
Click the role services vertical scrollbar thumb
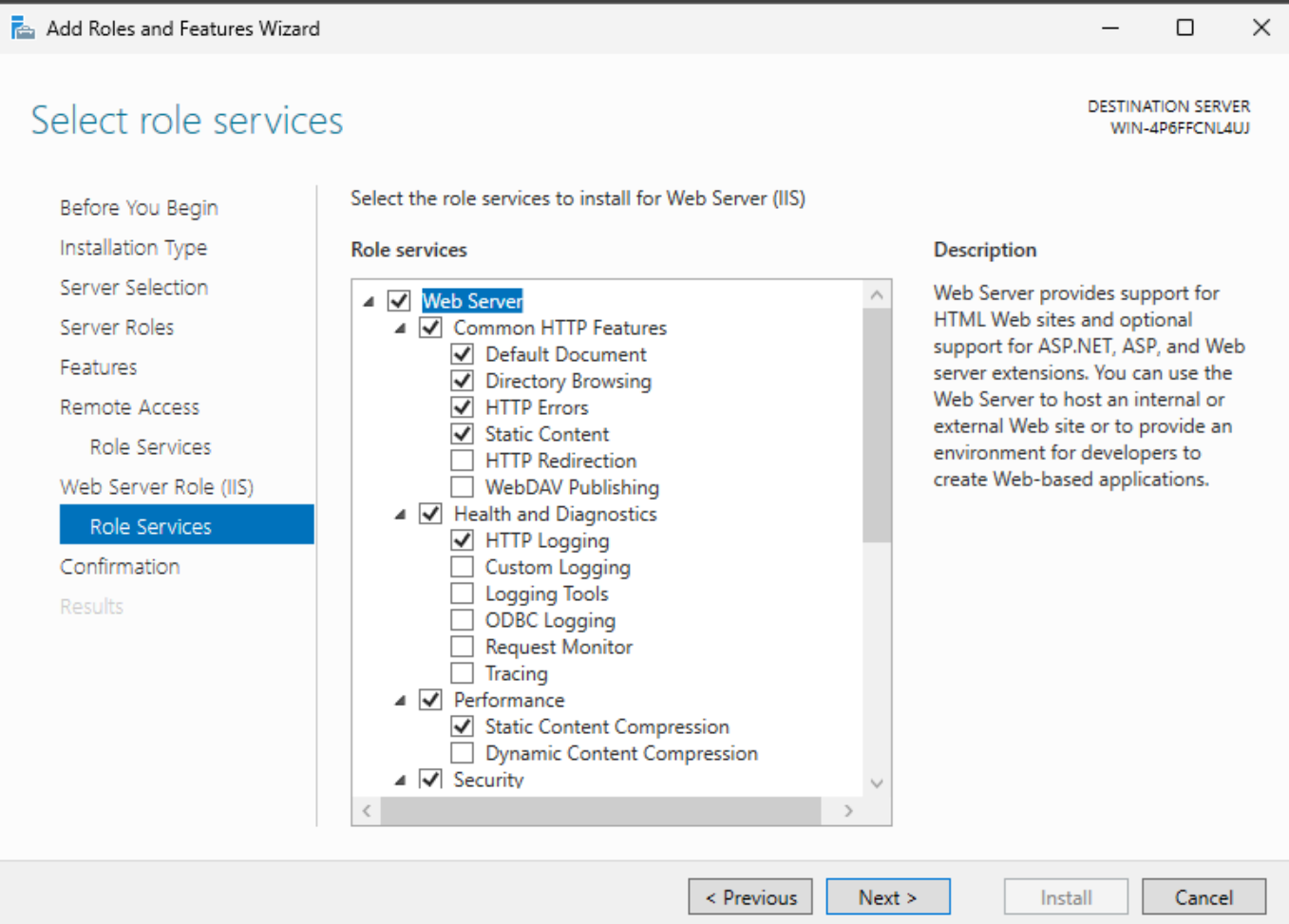(877, 425)
